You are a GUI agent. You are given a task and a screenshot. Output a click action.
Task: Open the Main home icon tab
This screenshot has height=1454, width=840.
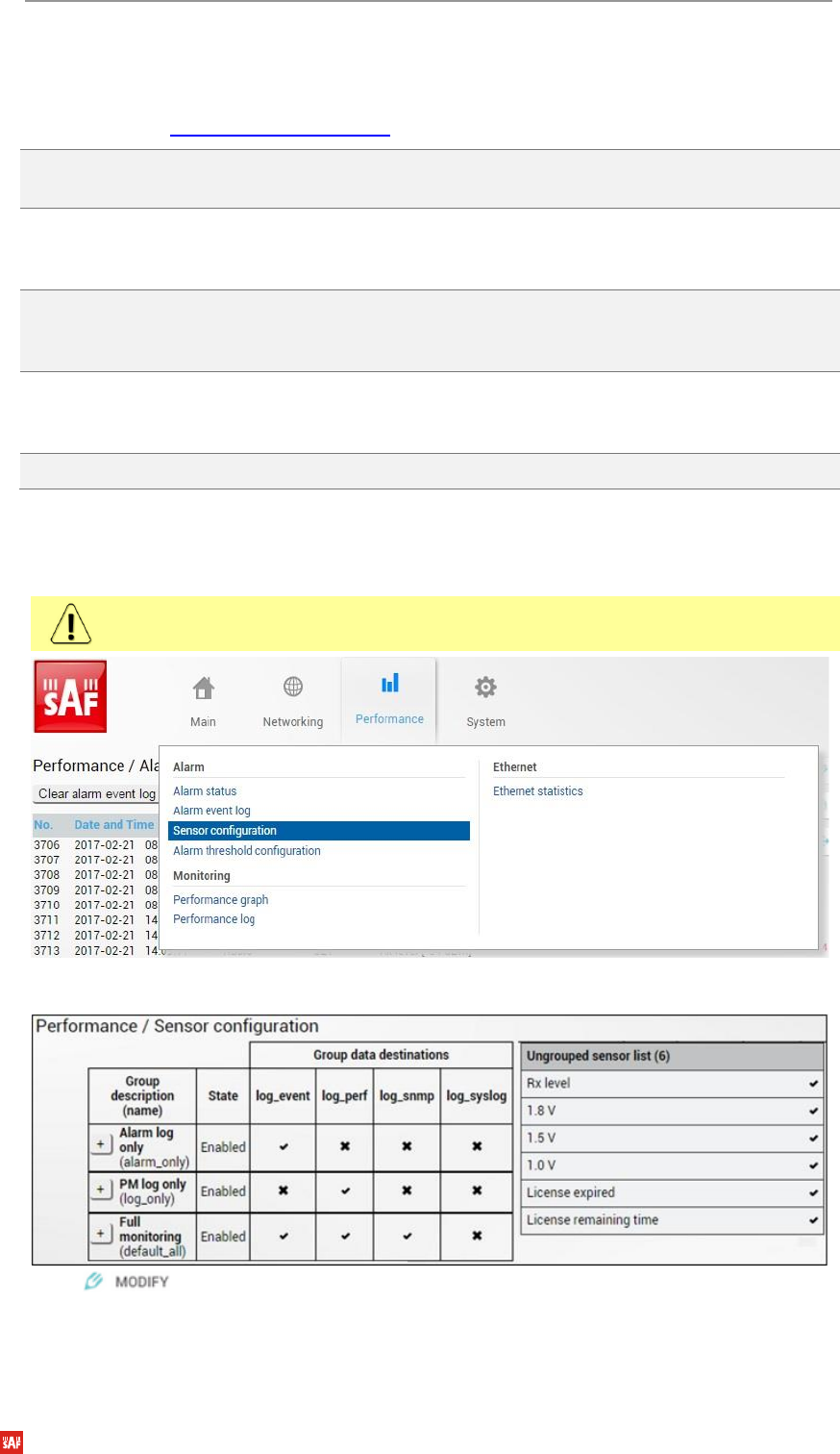click(x=203, y=701)
